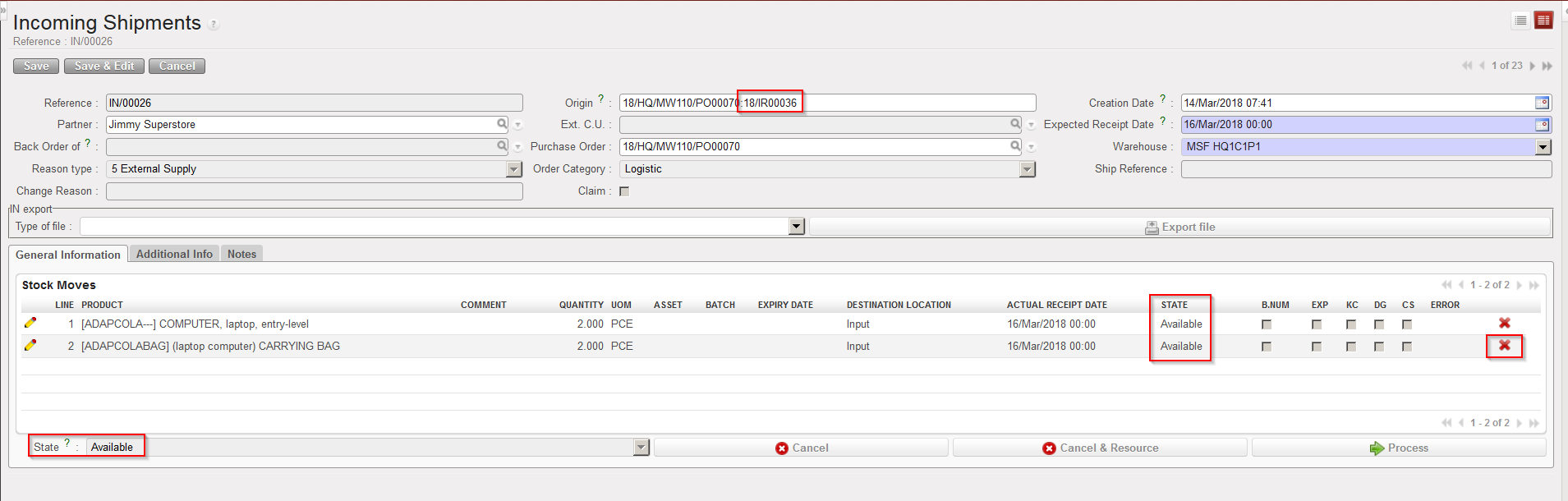Expand the Reason type dropdown
The height and width of the screenshot is (501, 1568).
tap(514, 169)
